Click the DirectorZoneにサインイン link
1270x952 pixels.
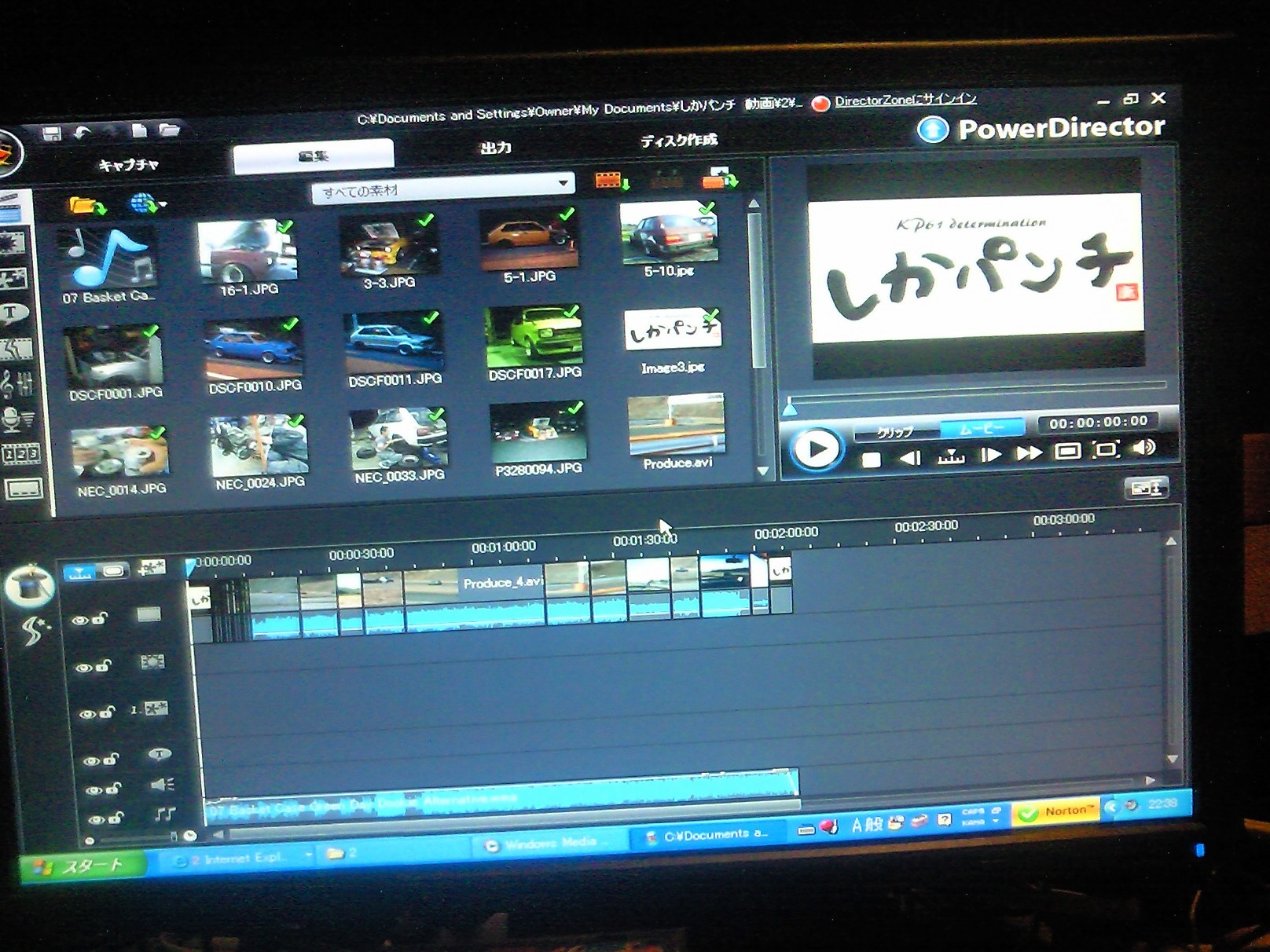[905, 101]
